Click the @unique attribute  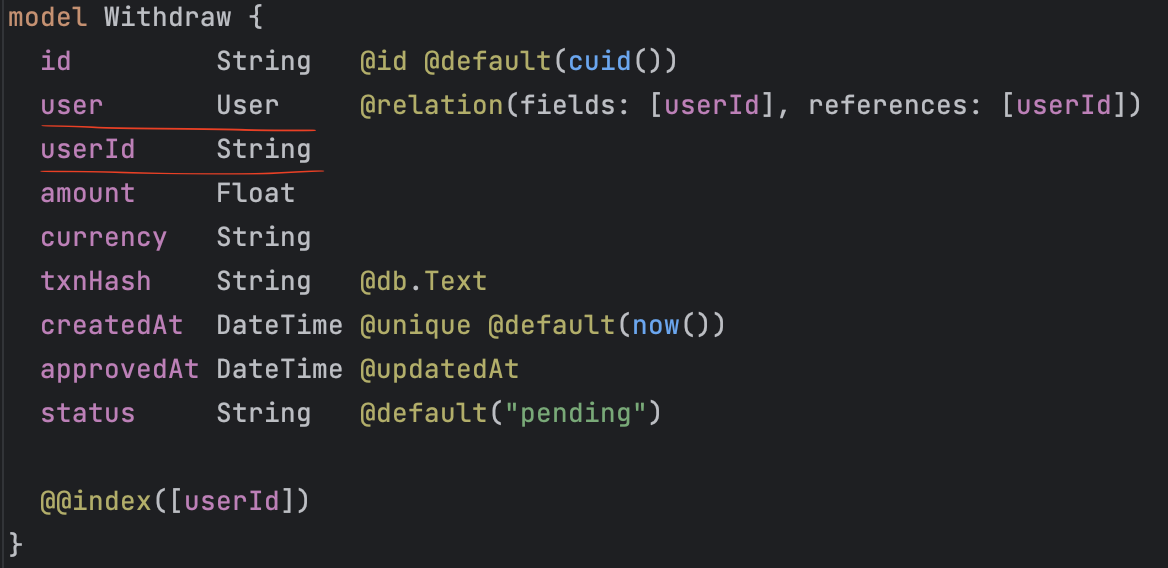[415, 325]
